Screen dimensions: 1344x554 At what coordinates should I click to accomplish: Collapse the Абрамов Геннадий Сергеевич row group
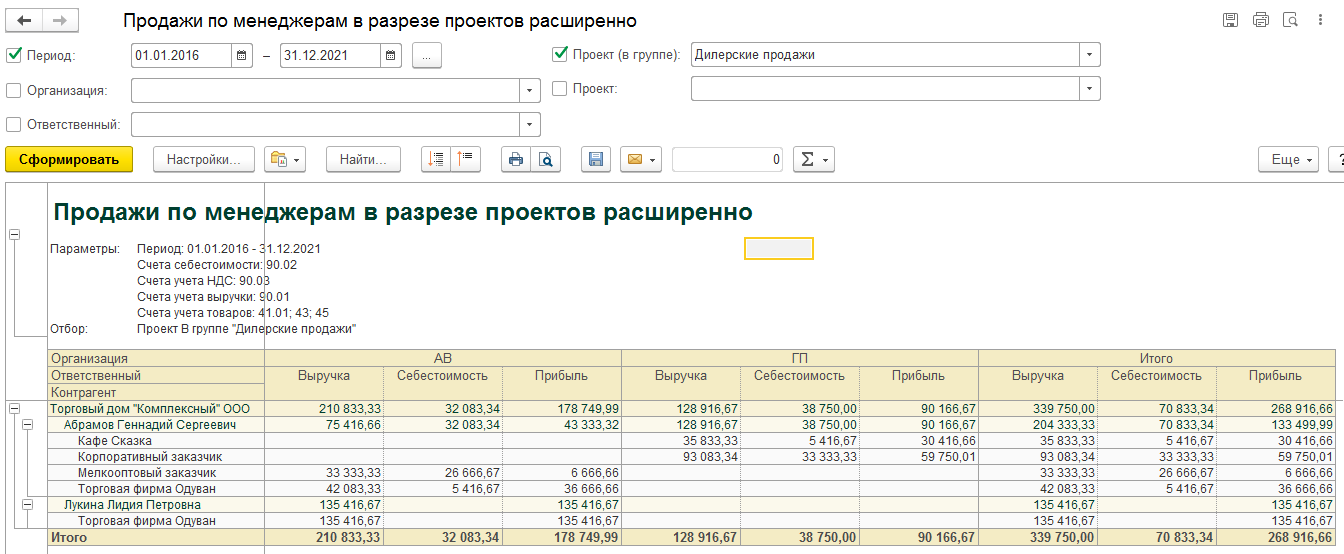coord(28,423)
